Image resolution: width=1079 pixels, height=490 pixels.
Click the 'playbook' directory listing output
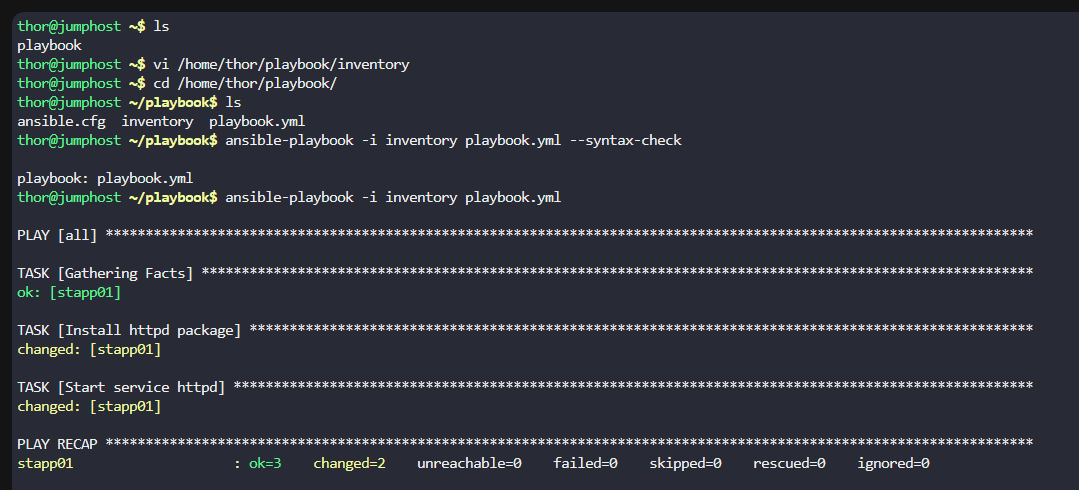pos(50,46)
